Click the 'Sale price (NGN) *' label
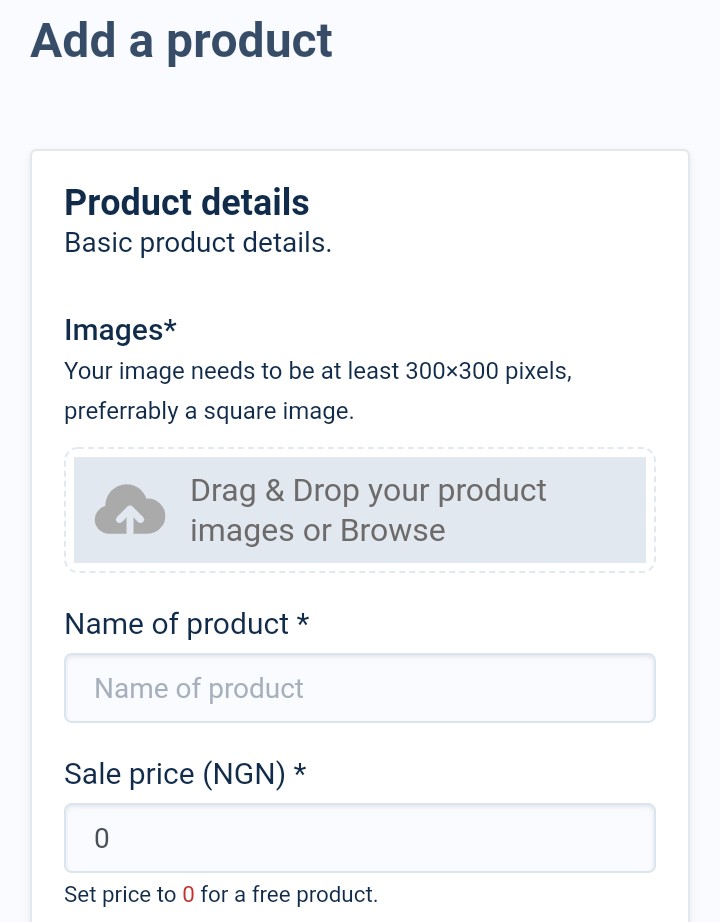720x922 pixels. click(185, 774)
